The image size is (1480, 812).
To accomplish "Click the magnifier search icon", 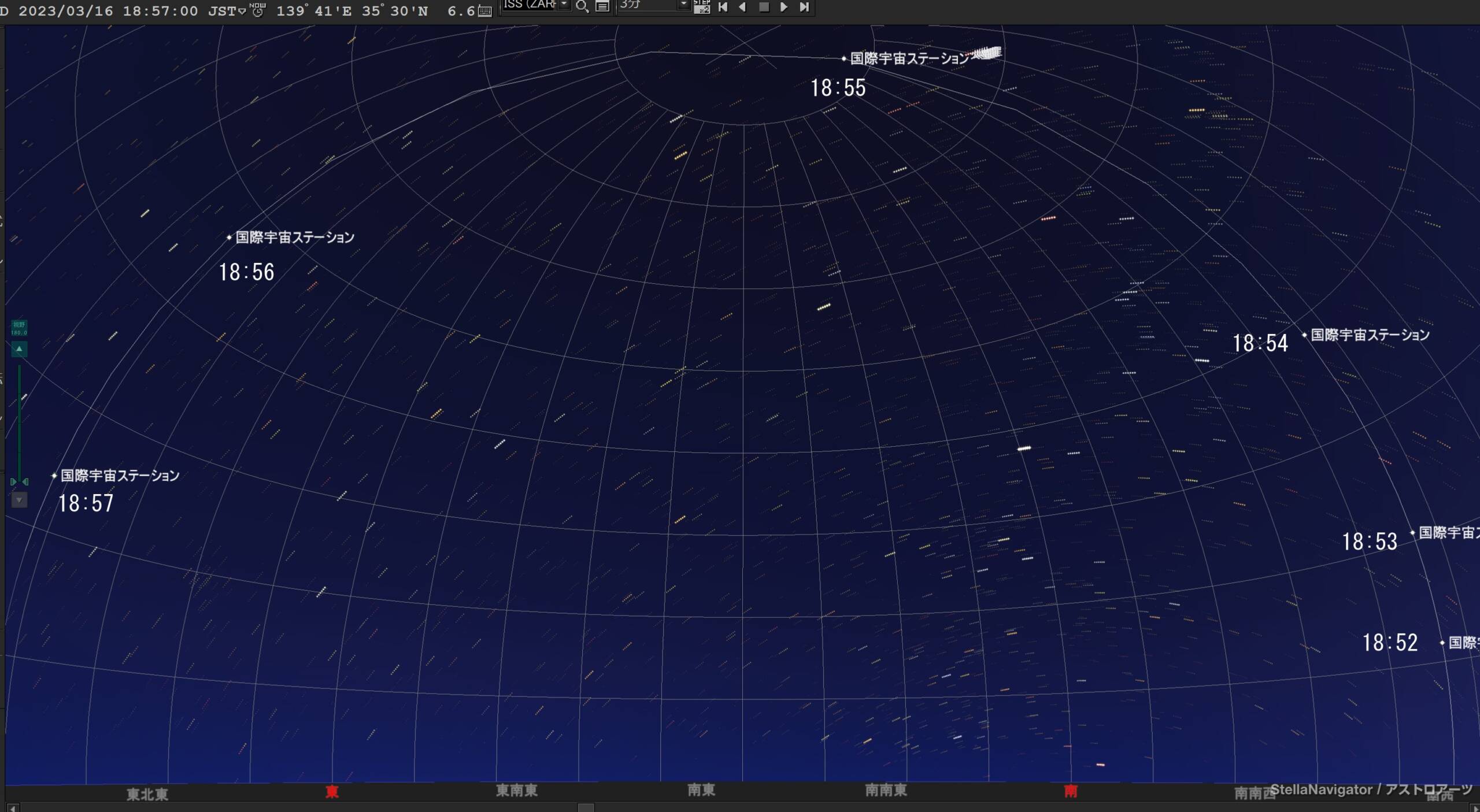I will (x=582, y=6).
